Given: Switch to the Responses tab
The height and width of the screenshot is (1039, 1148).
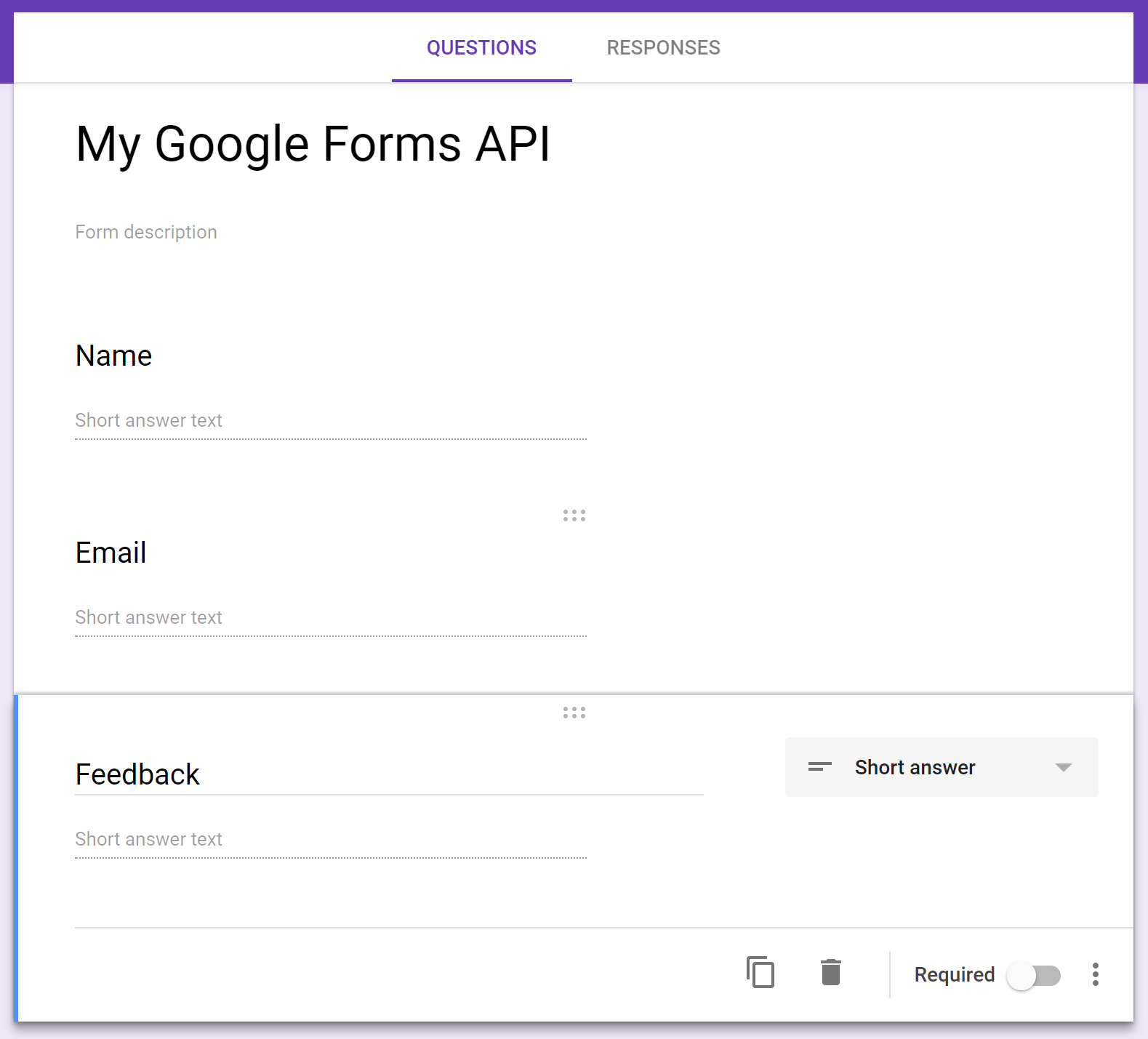Looking at the screenshot, I should click(x=663, y=48).
